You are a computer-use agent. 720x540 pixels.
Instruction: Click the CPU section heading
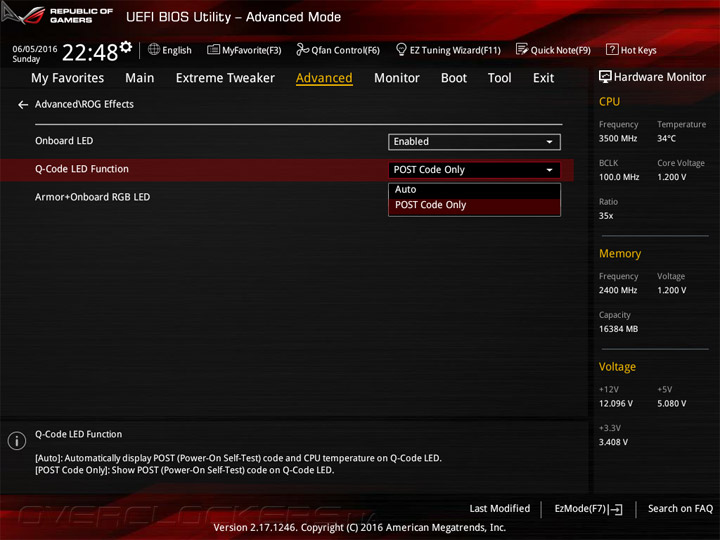[x=609, y=101]
